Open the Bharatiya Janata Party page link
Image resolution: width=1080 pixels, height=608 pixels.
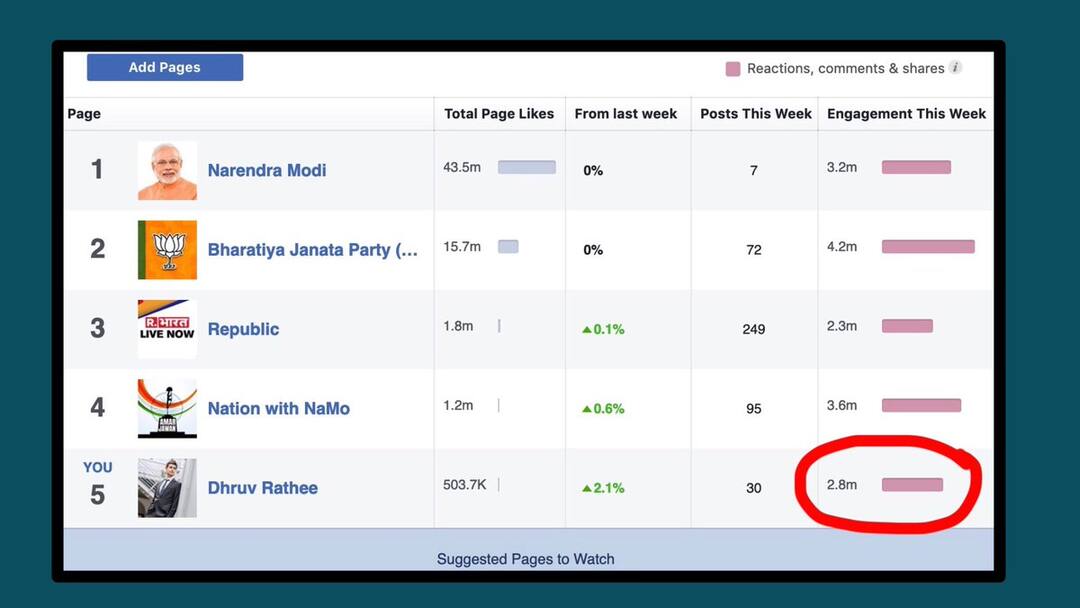pos(313,250)
